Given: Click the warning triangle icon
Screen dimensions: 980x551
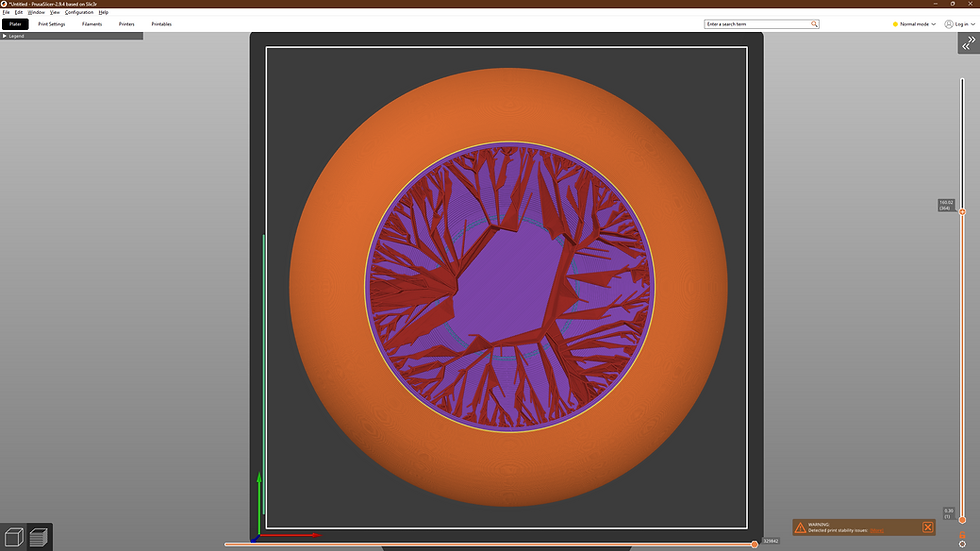Looking at the screenshot, I should point(800,528).
